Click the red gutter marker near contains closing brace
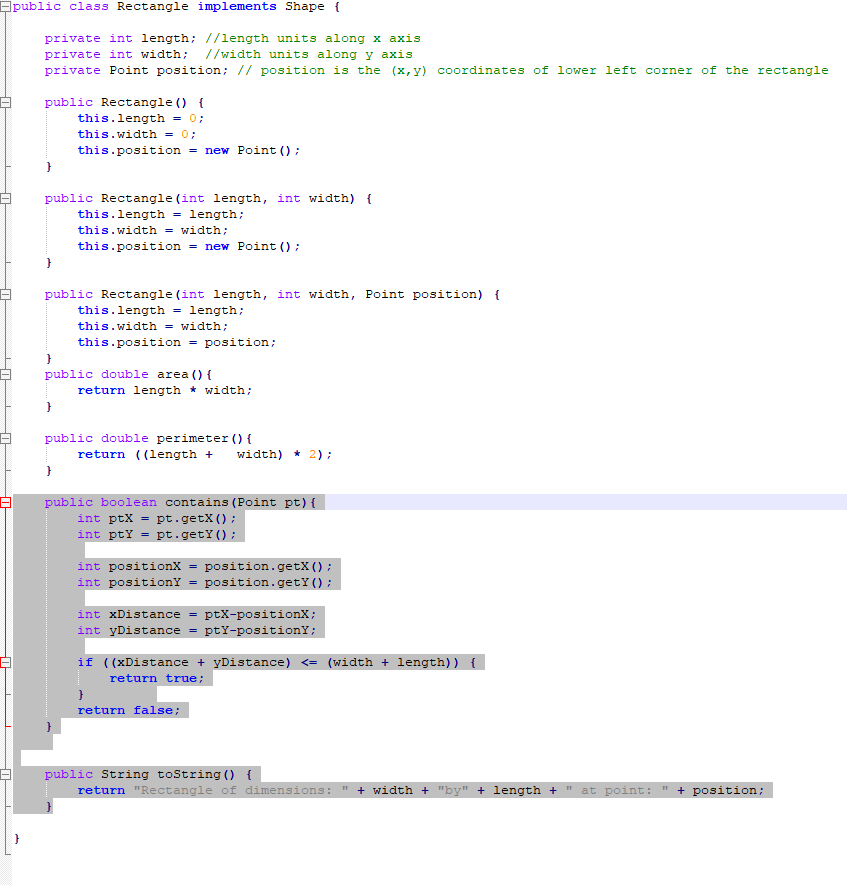Image resolution: width=847 pixels, height=885 pixels. (4, 725)
